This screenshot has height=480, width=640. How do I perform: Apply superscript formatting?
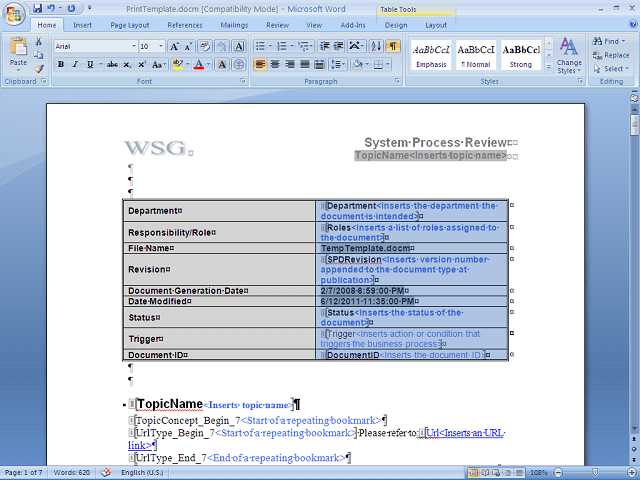142,64
